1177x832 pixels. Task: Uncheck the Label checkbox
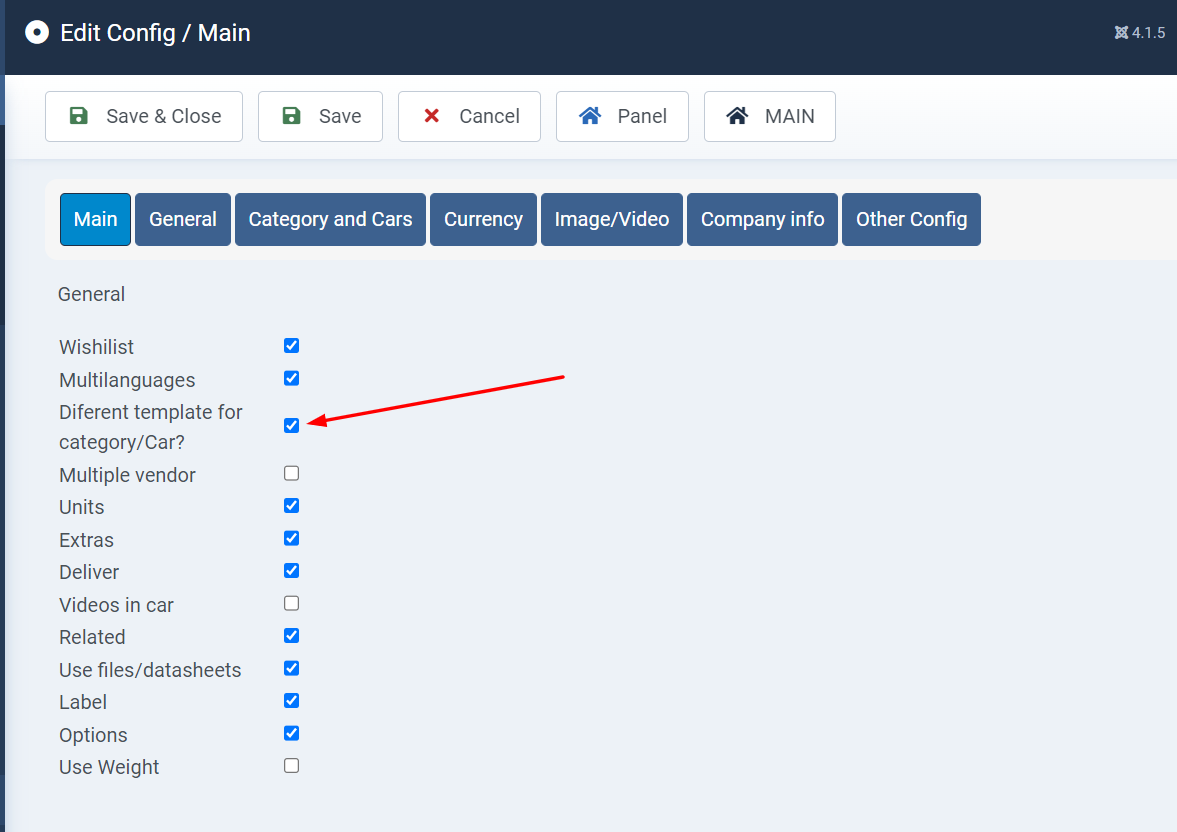291,701
